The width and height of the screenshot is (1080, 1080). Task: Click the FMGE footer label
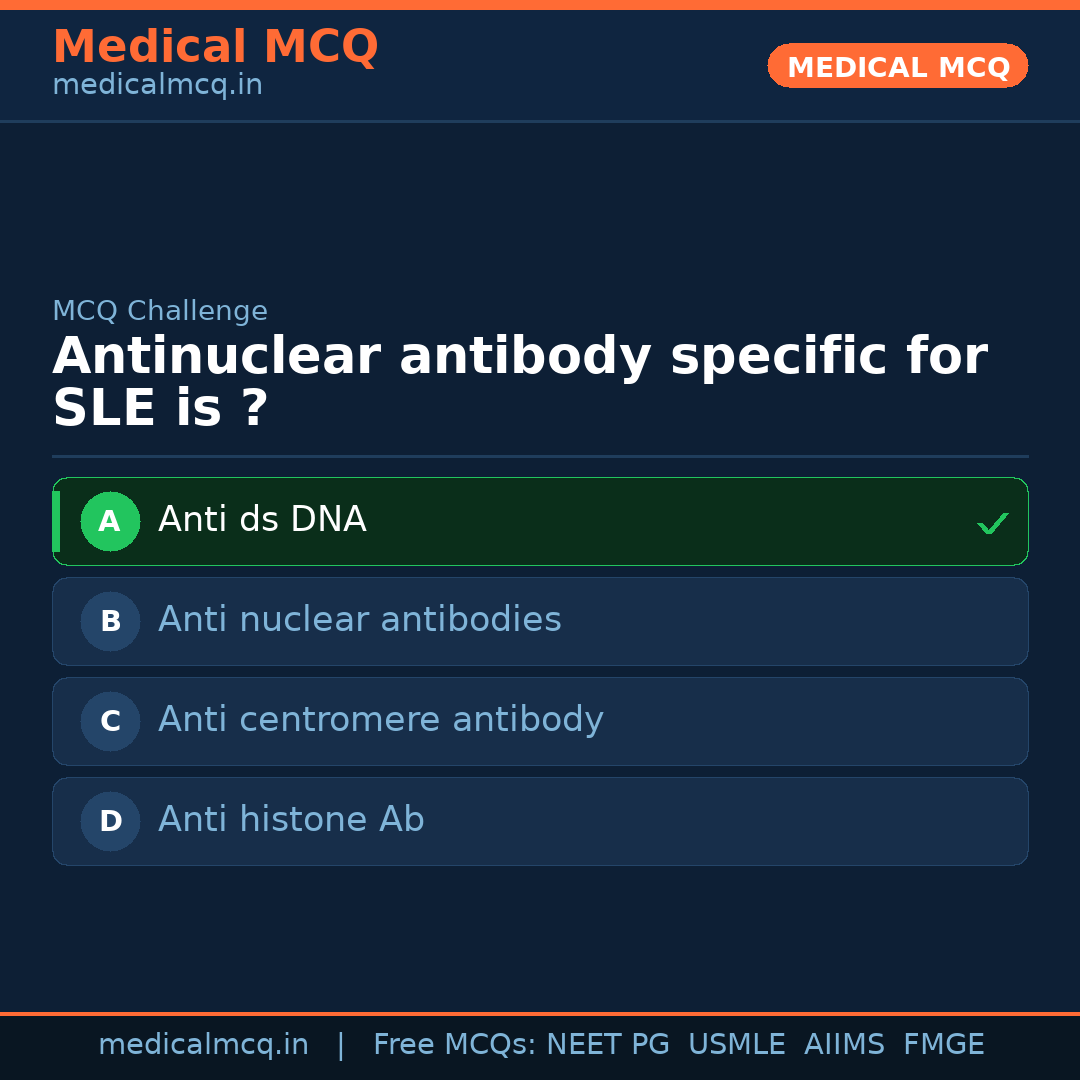(x=943, y=1045)
